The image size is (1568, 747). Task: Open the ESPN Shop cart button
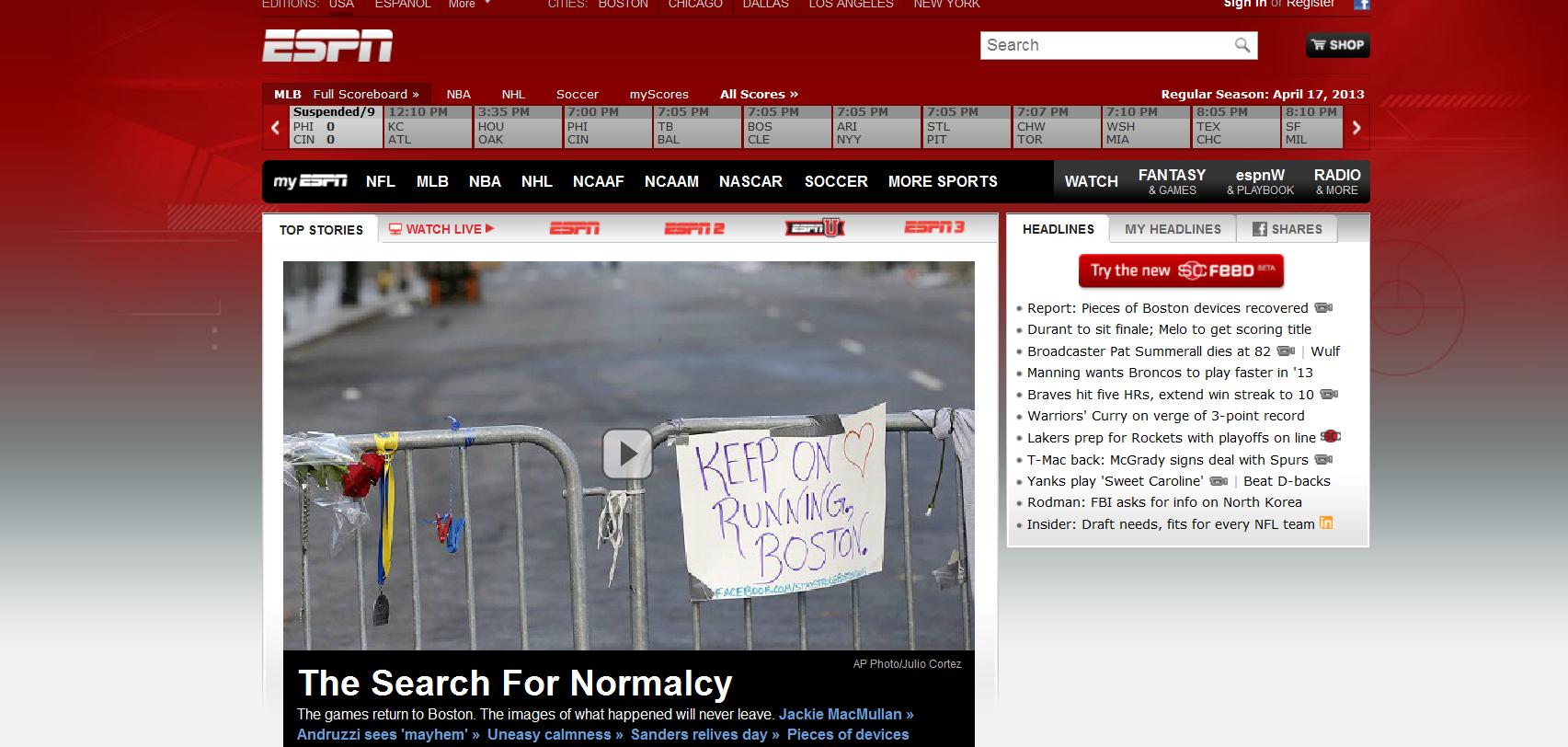click(x=1338, y=45)
